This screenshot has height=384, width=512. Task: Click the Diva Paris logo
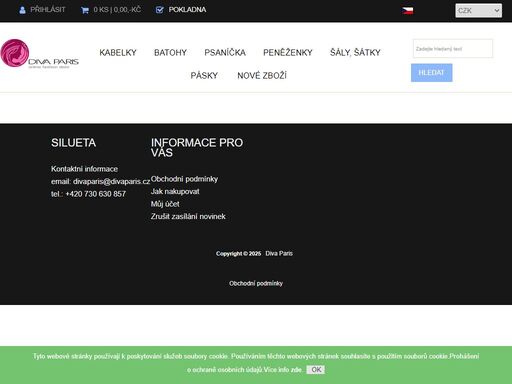(x=39, y=54)
